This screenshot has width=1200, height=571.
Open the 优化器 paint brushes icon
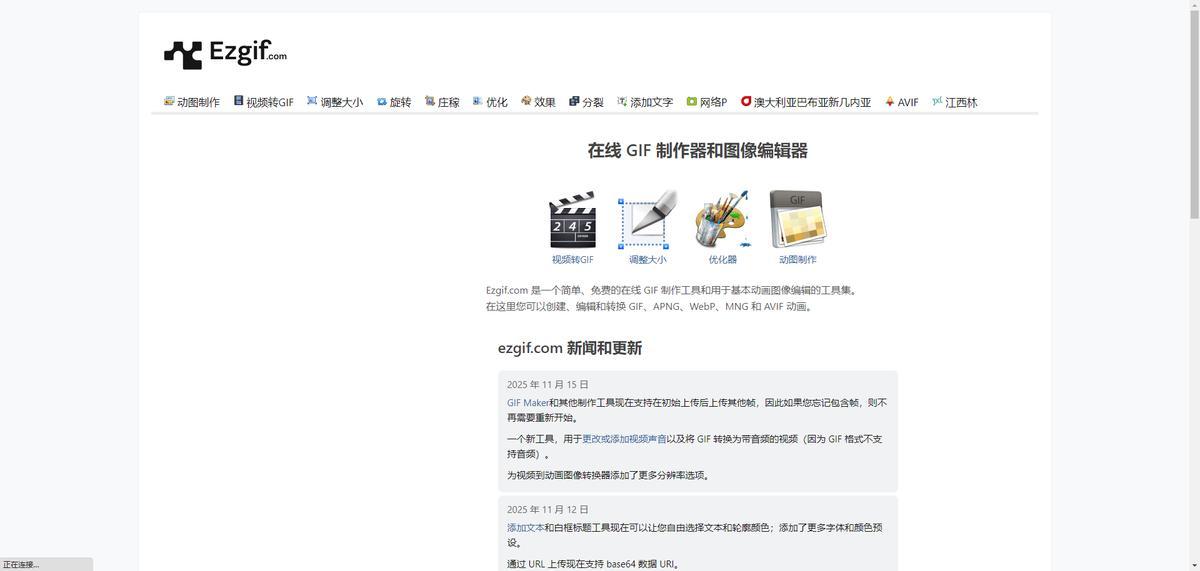(x=722, y=220)
